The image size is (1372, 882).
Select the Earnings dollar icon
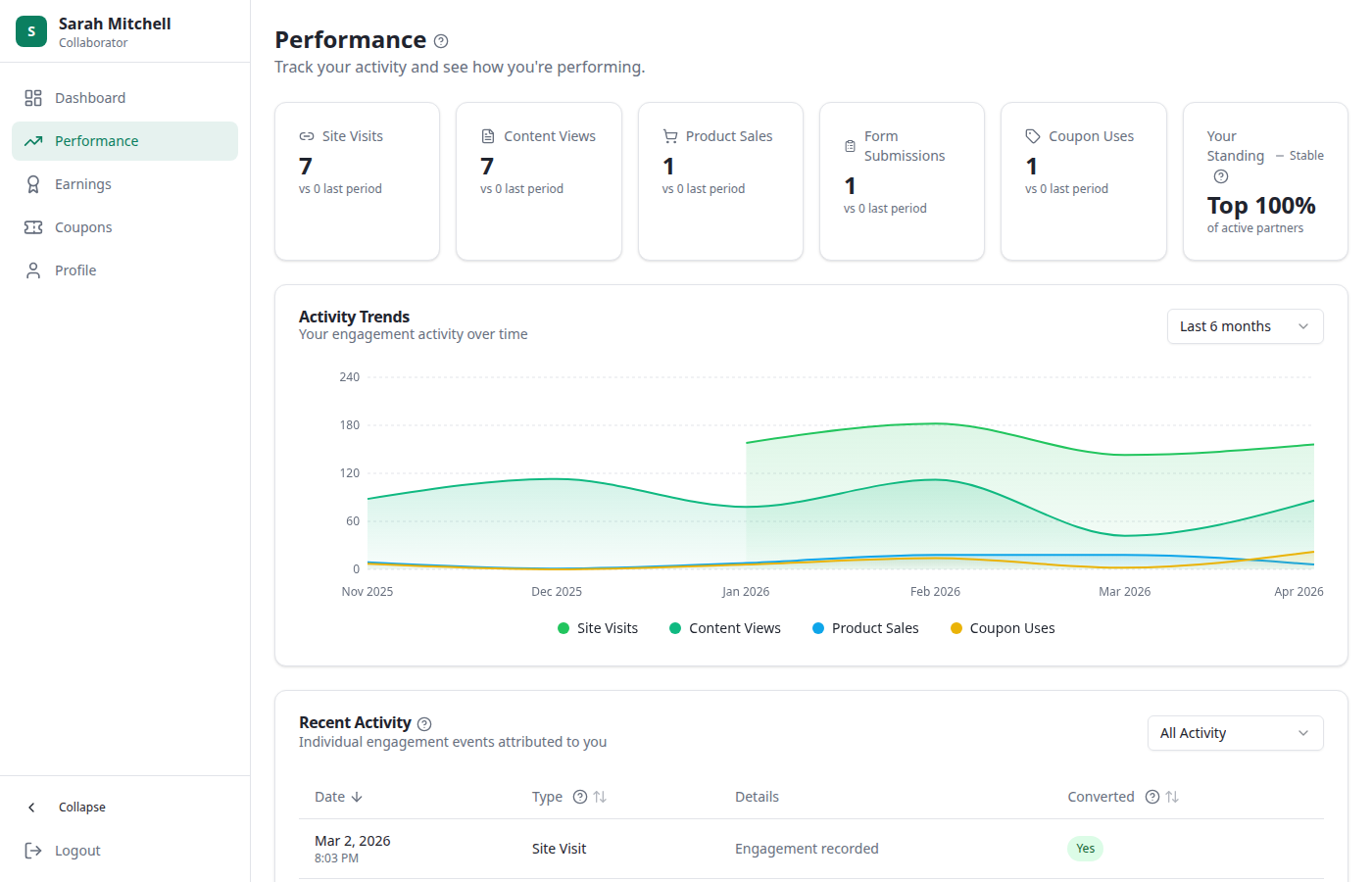pyautogui.click(x=33, y=183)
